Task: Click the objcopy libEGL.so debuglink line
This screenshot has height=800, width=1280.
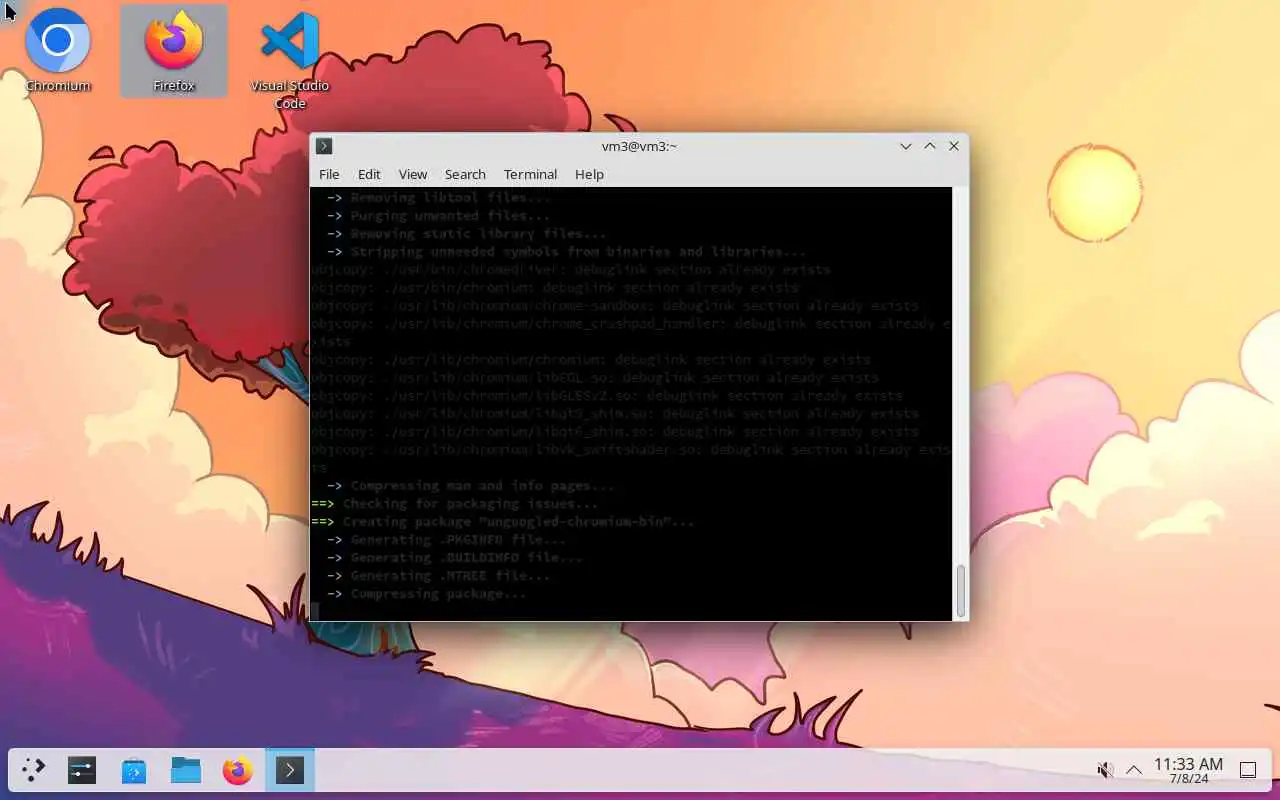Action: click(x=594, y=378)
